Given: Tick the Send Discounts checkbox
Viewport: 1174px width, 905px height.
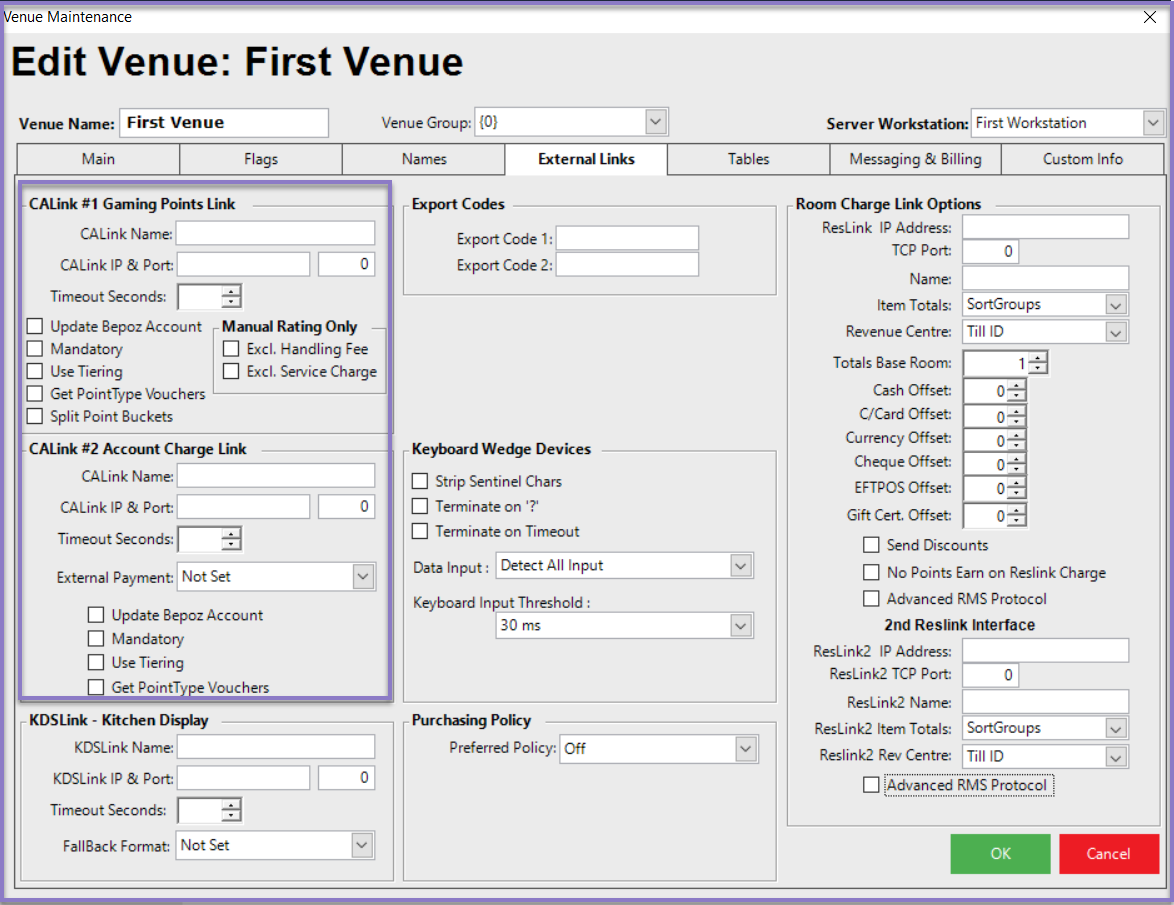Looking at the screenshot, I should 872,546.
